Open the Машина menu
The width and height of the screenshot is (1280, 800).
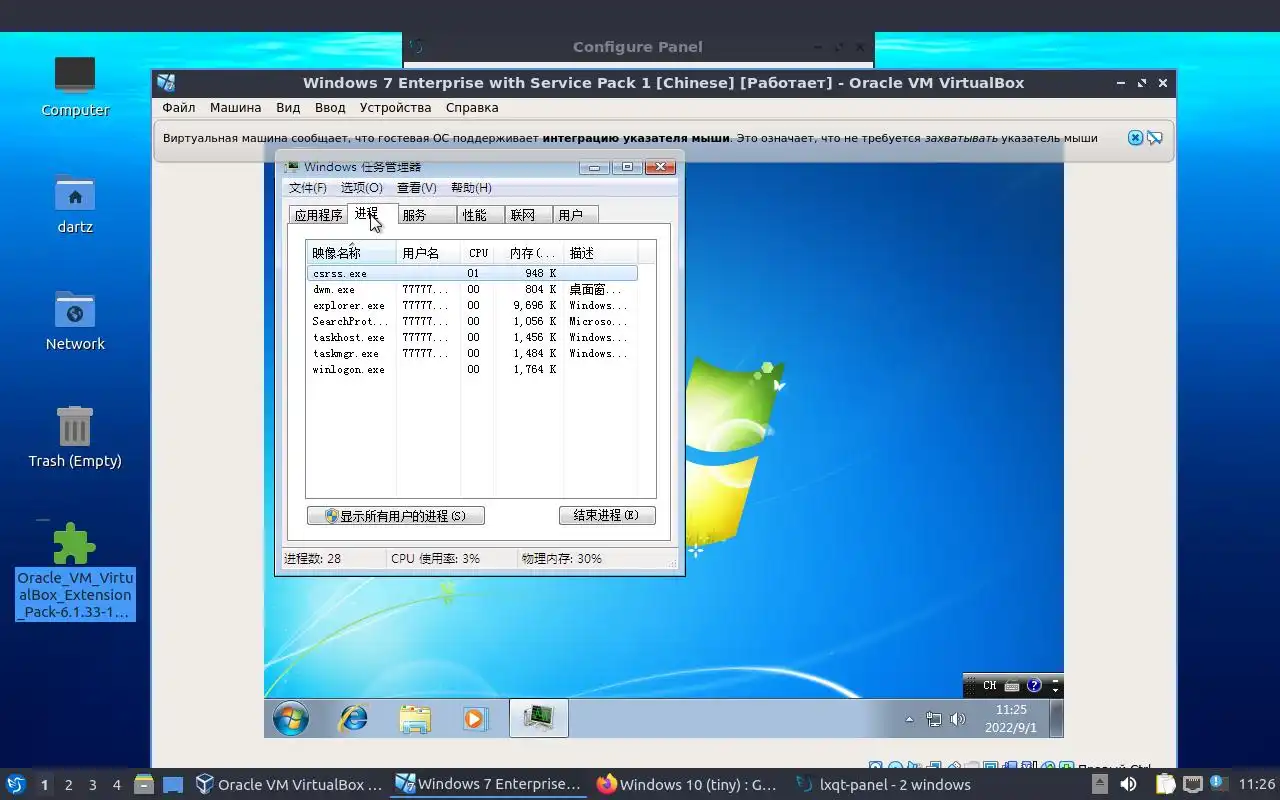pos(235,107)
